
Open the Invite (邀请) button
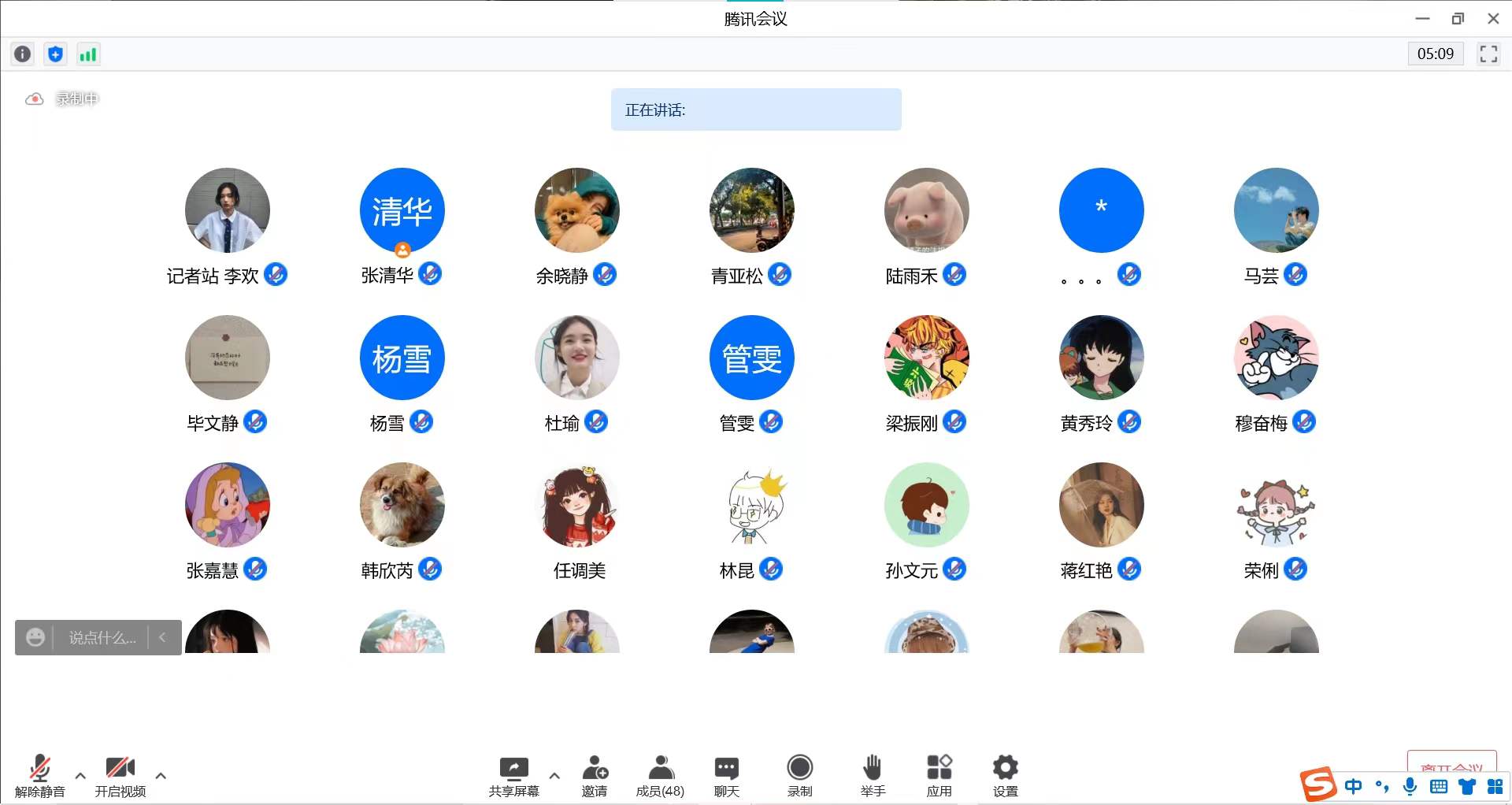pos(595,775)
